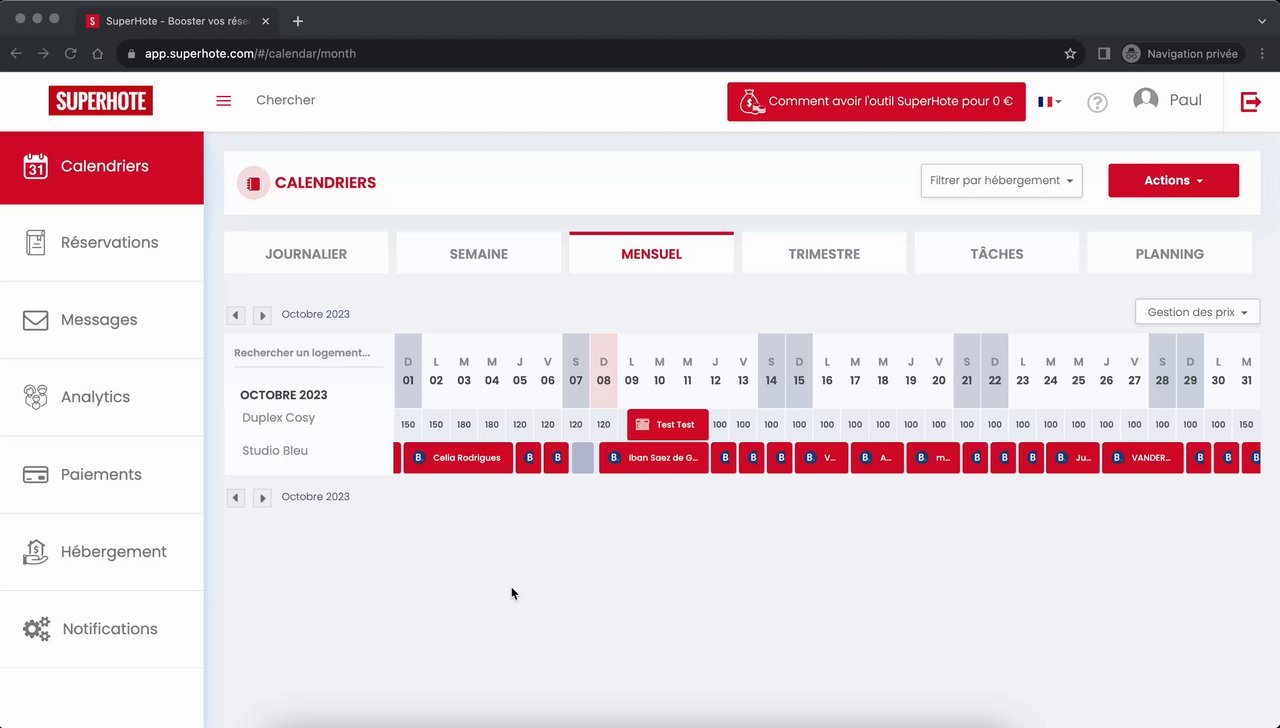Image resolution: width=1280 pixels, height=728 pixels.
Task: Open the Filtrer par hébergement dropdown
Action: [x=1001, y=181]
